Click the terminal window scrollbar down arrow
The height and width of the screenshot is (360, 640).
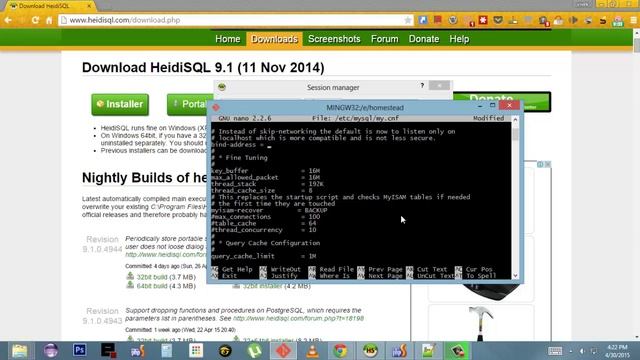pyautogui.click(x=515, y=276)
